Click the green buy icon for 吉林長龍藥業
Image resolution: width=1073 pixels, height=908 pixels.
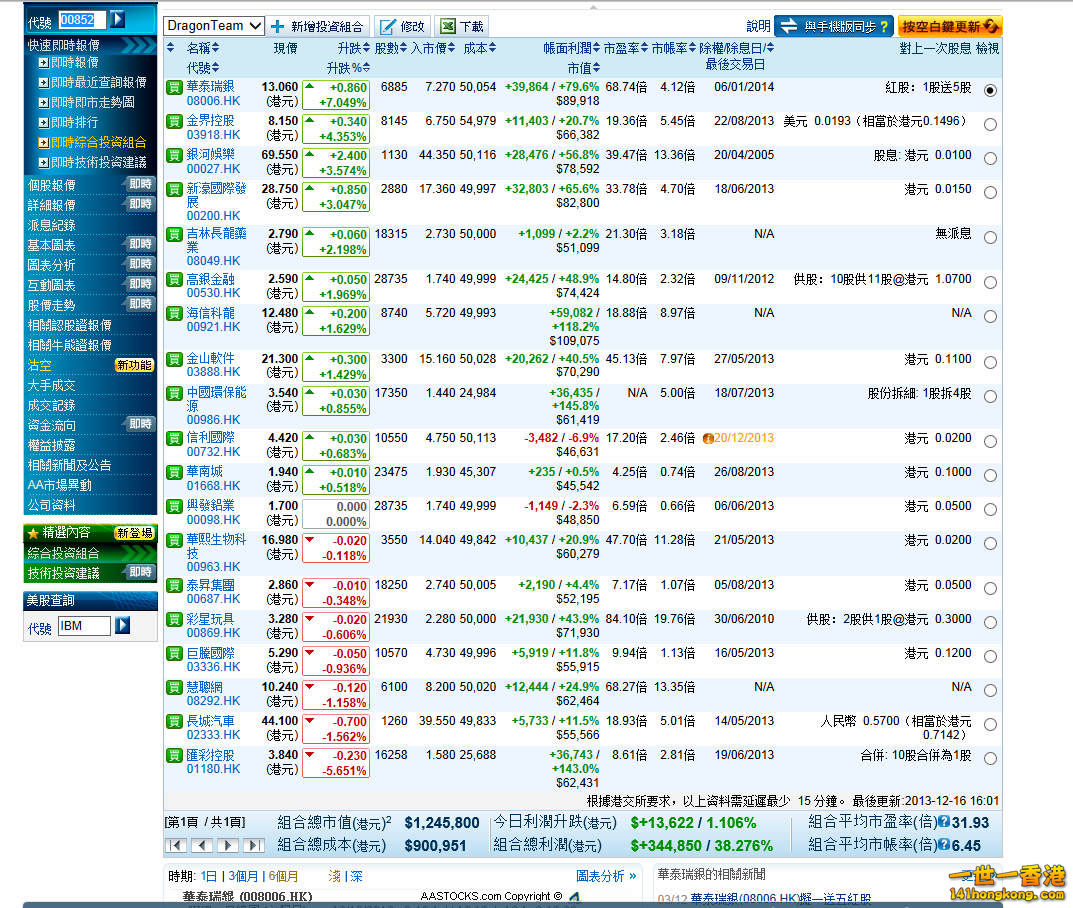pyautogui.click(x=174, y=235)
